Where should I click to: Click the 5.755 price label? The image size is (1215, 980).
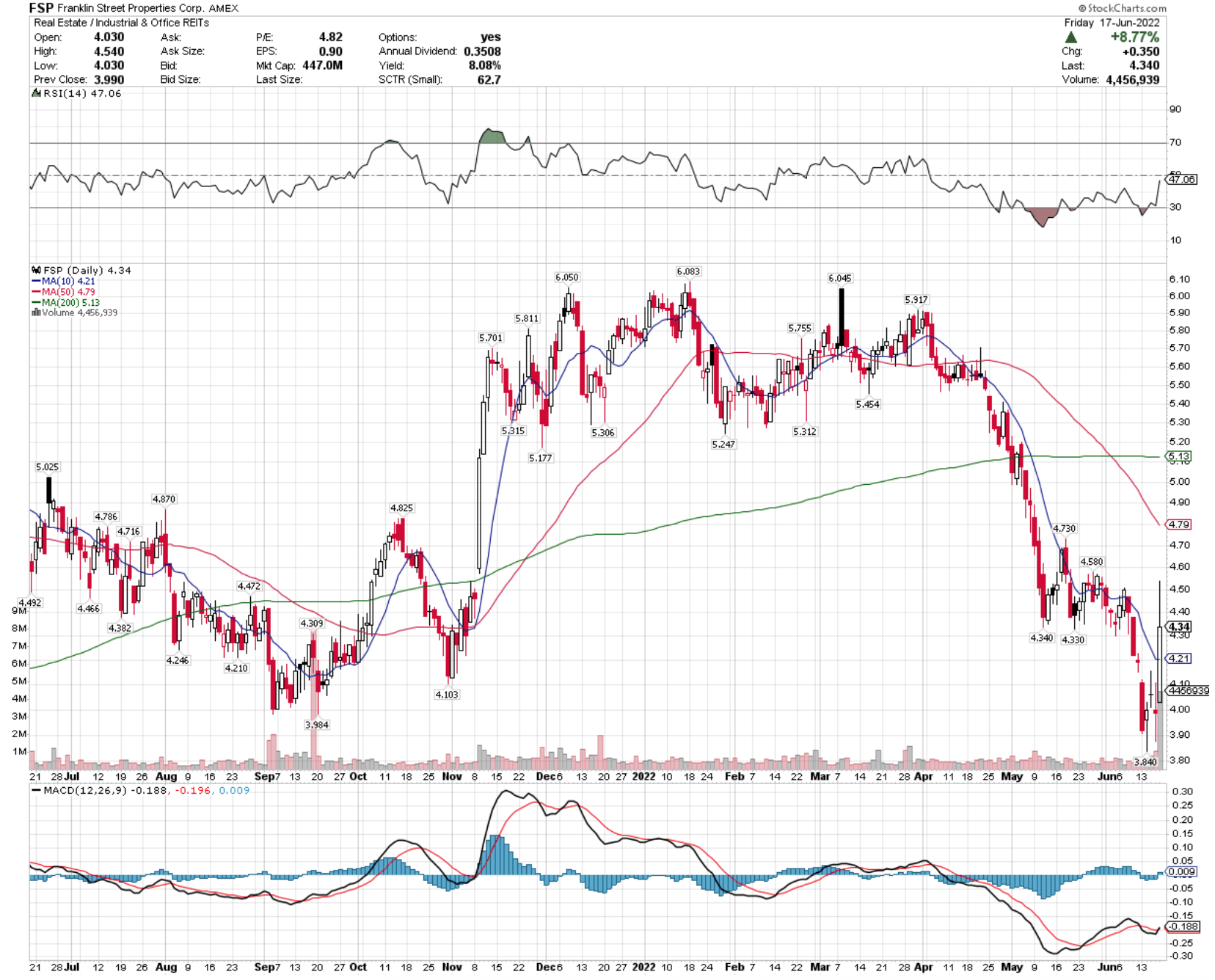[x=800, y=328]
